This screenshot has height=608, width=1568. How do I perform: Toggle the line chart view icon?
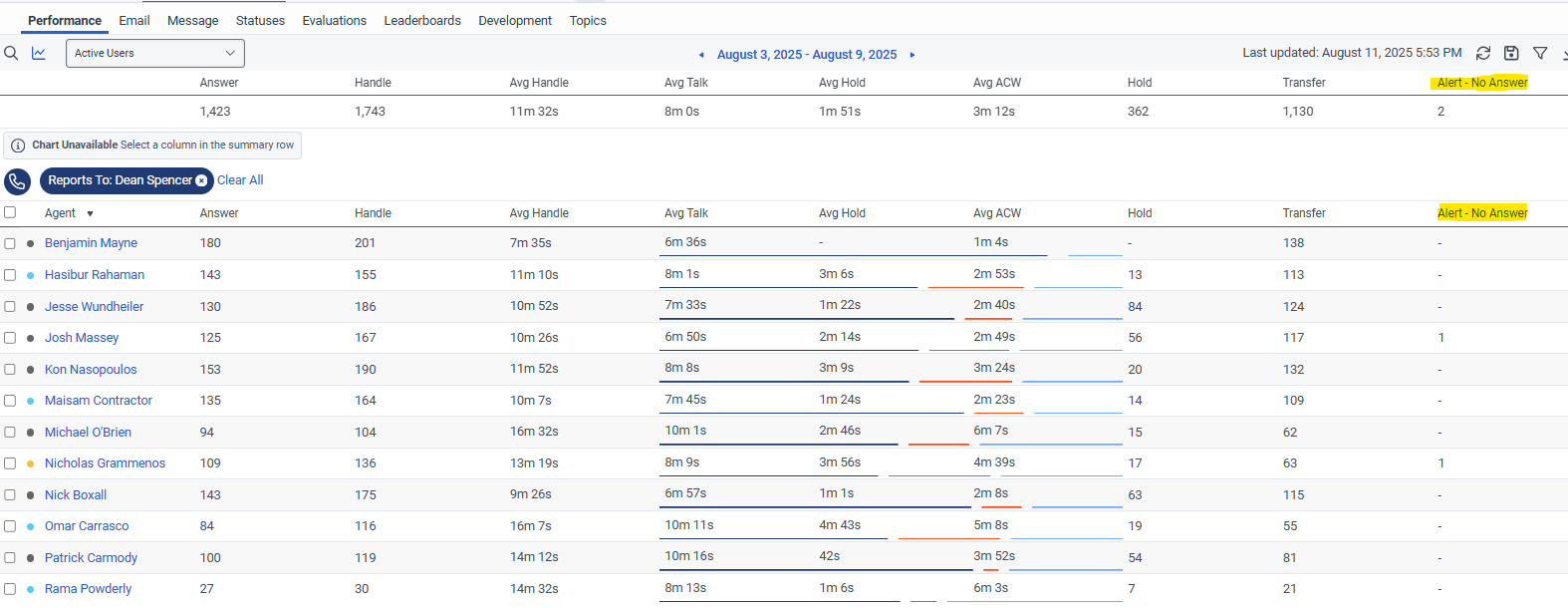point(39,53)
